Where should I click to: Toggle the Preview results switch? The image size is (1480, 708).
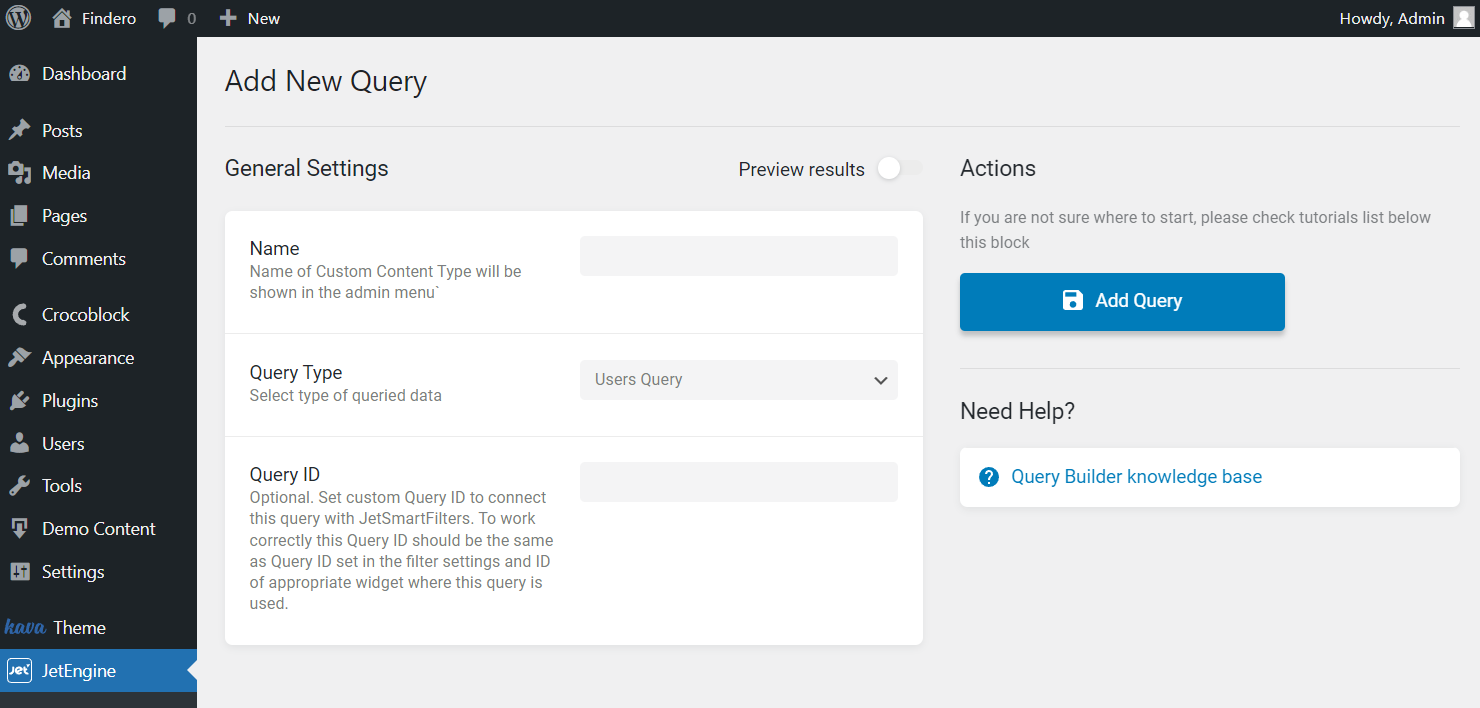(899, 169)
